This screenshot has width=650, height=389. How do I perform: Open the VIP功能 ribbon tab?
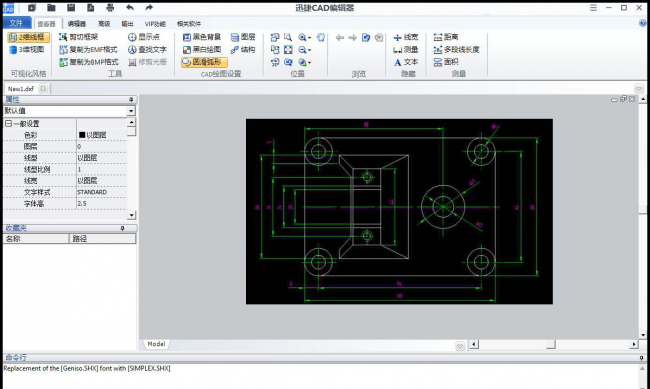pos(155,24)
